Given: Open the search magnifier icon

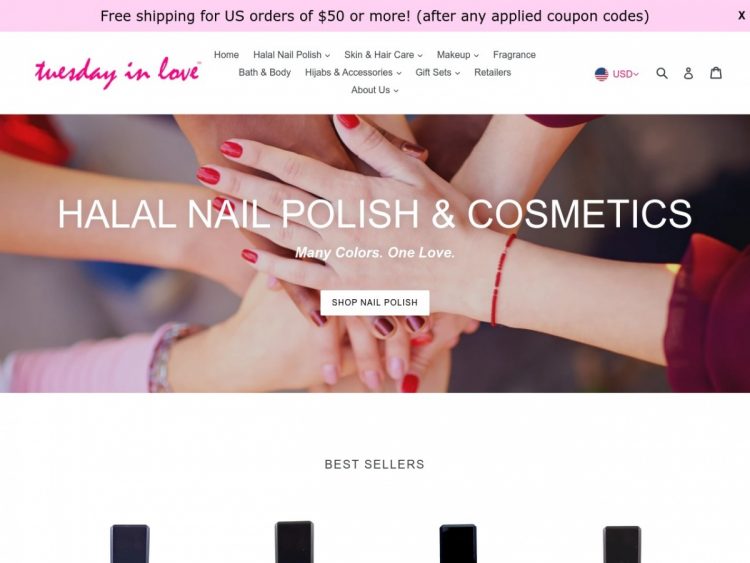Looking at the screenshot, I should click(662, 73).
